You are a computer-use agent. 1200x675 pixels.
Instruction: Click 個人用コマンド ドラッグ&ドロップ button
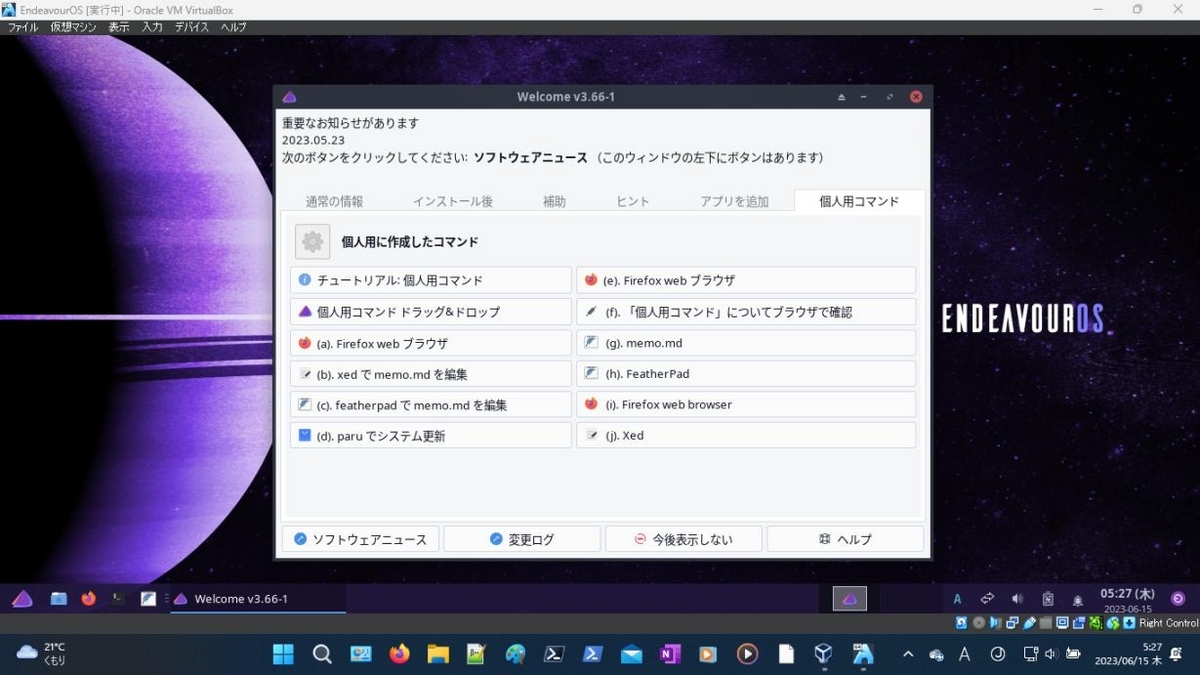431,312
